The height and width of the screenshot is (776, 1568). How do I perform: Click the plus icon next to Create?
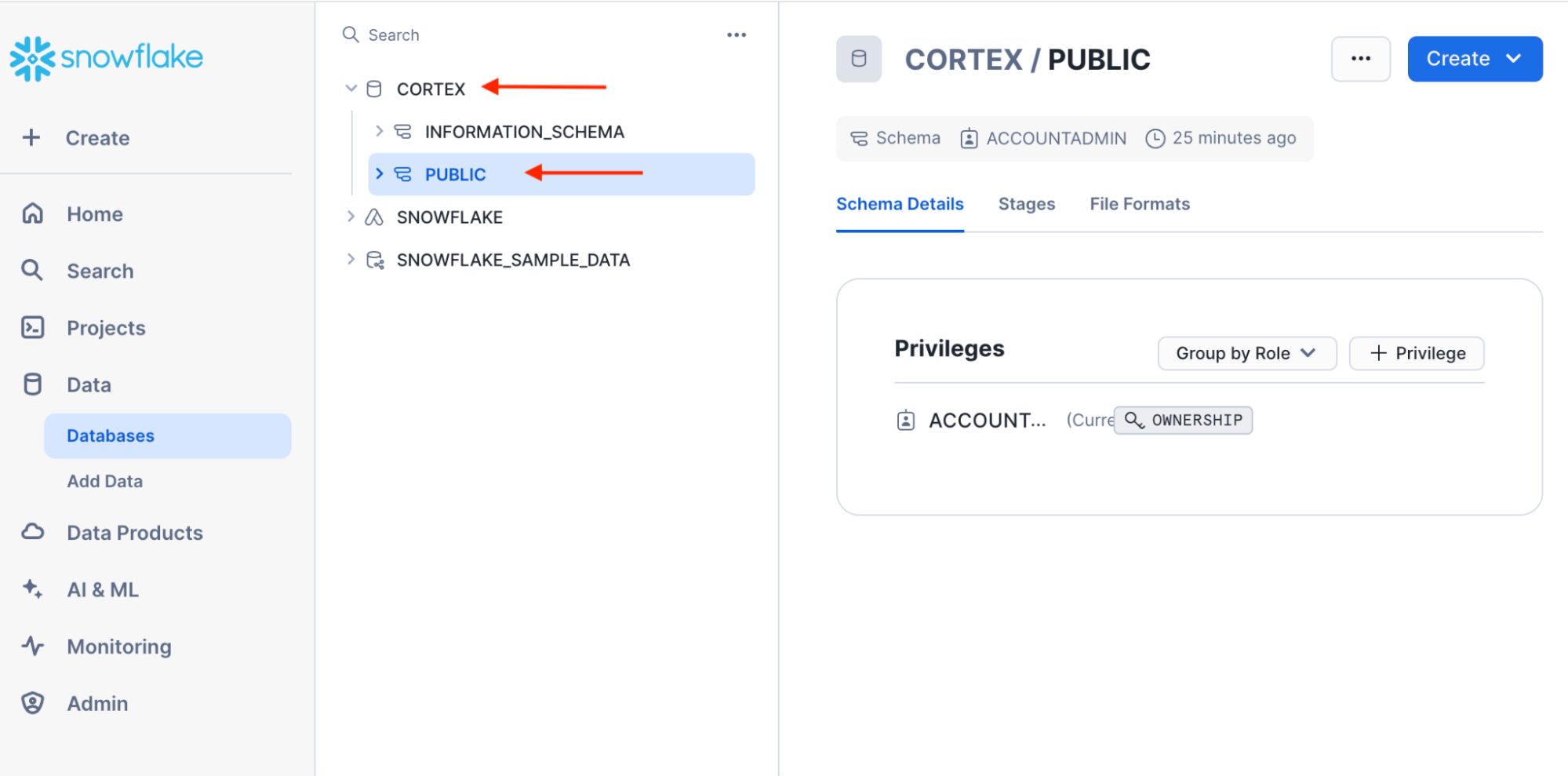pos(31,137)
